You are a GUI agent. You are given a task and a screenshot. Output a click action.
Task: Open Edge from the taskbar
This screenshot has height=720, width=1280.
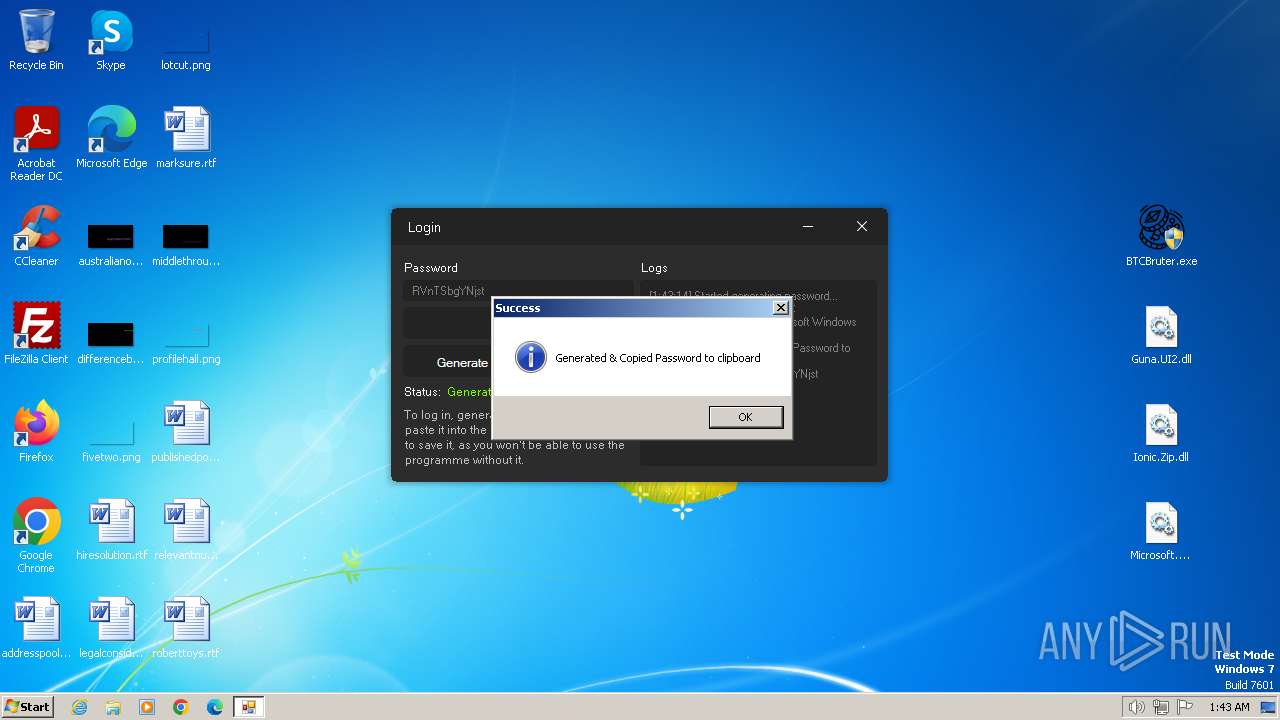pos(215,707)
